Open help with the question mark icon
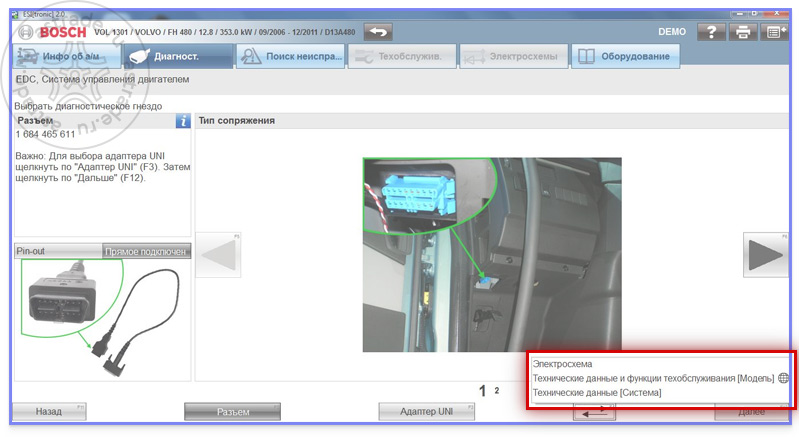The width and height of the screenshot is (799, 437). coord(711,32)
